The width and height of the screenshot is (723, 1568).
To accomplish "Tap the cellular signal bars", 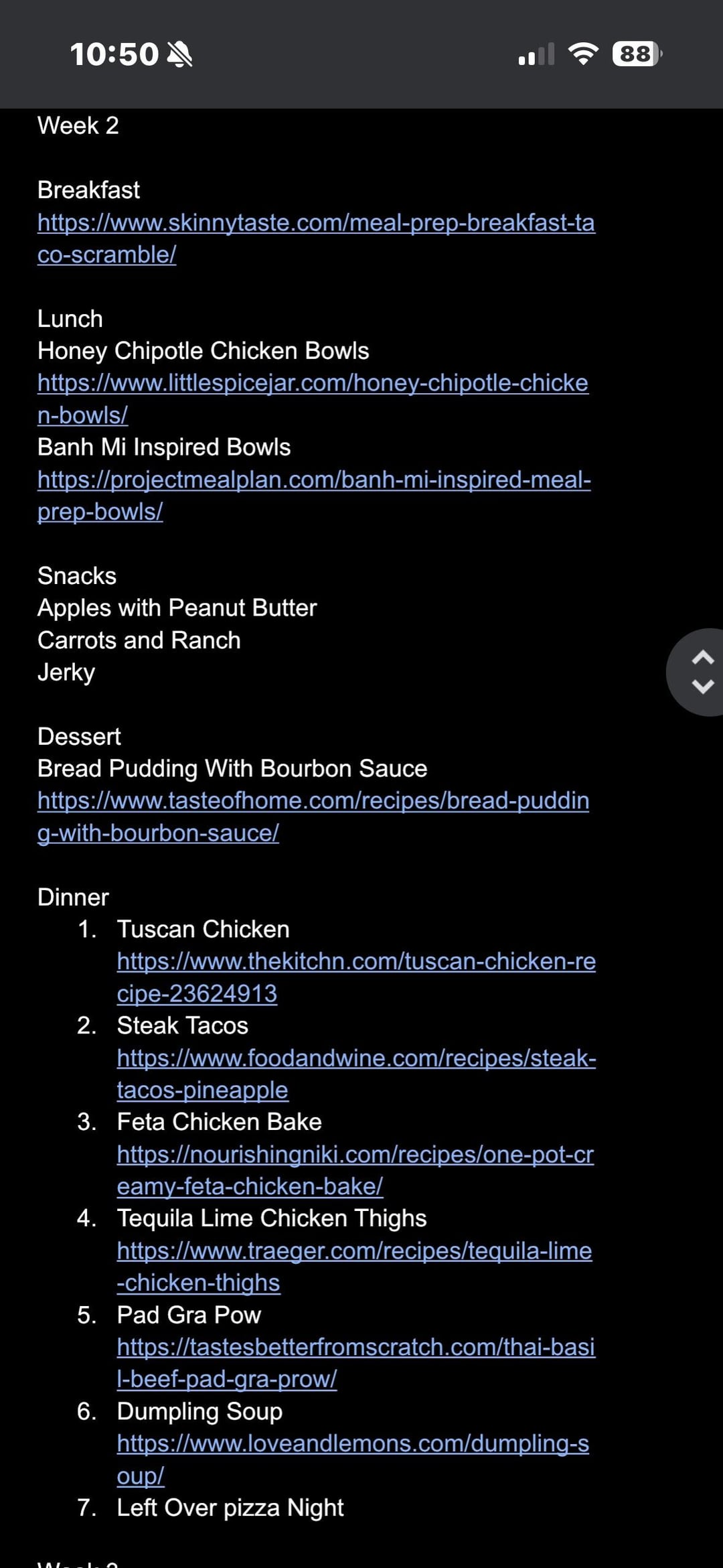I will click(536, 54).
